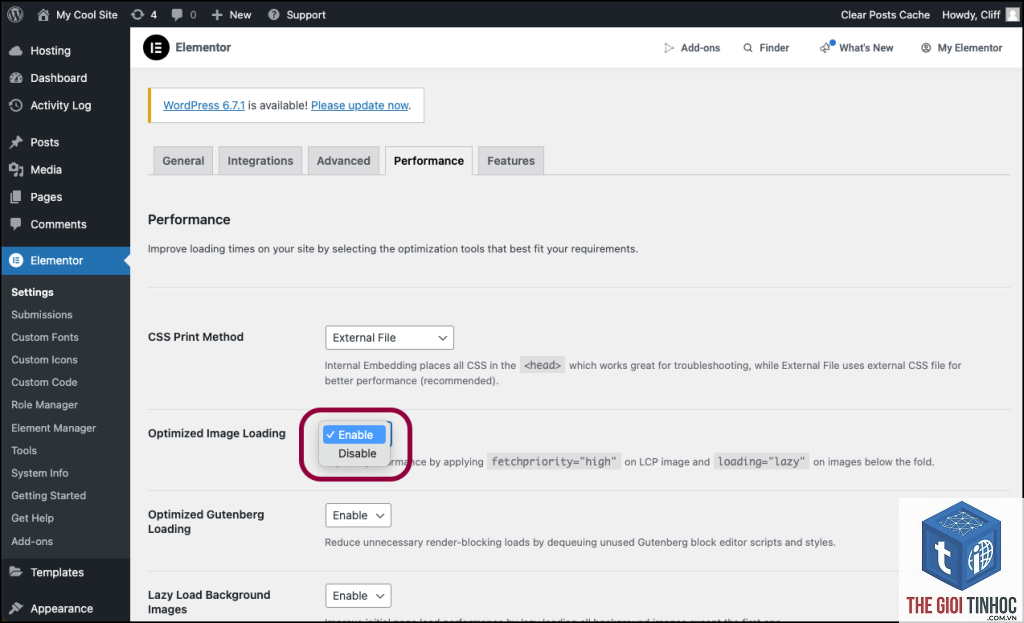This screenshot has width=1024, height=623.
Task: Click the Activity Log clock icon
Action: pyautogui.click(x=16, y=105)
